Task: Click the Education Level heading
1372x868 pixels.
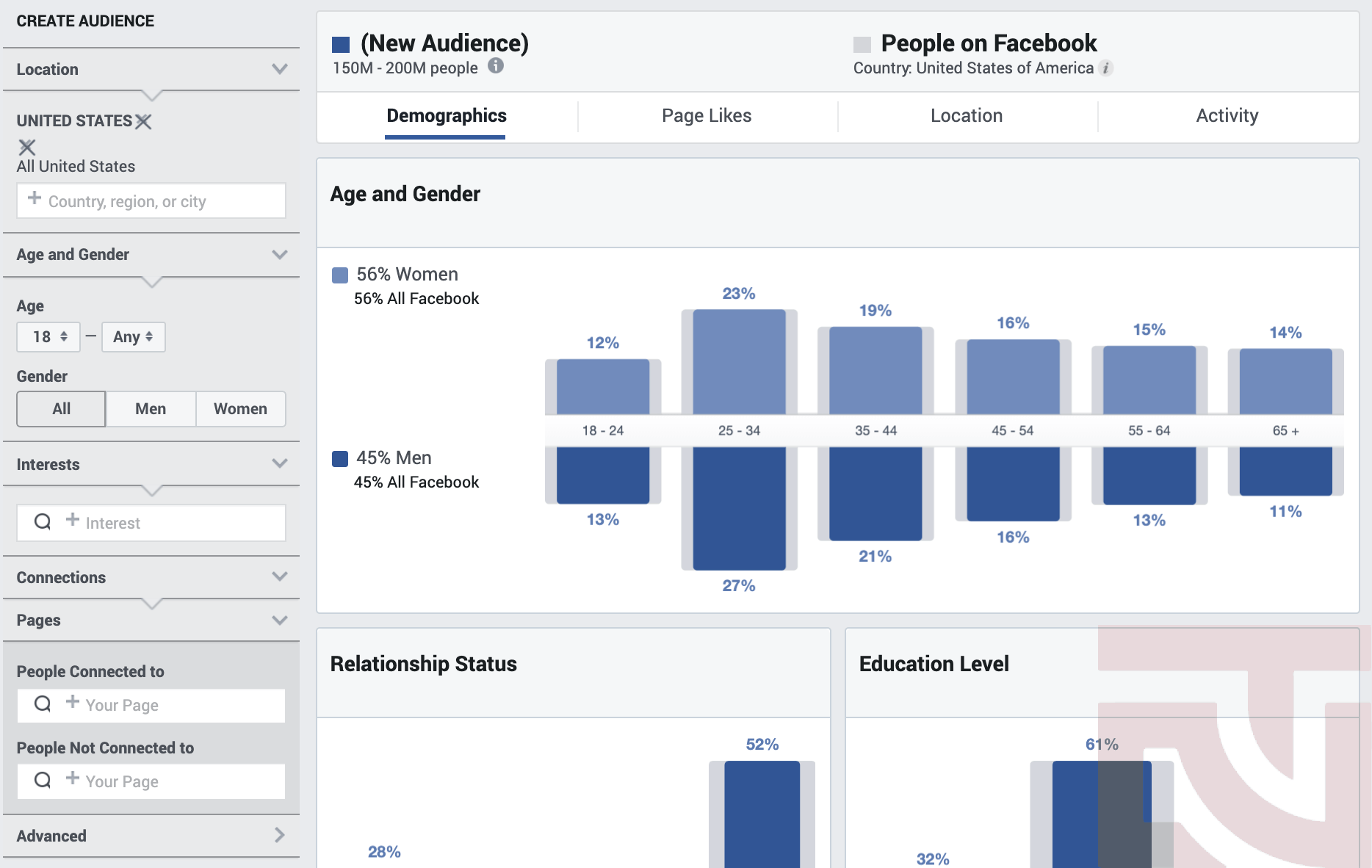Action: (934, 664)
